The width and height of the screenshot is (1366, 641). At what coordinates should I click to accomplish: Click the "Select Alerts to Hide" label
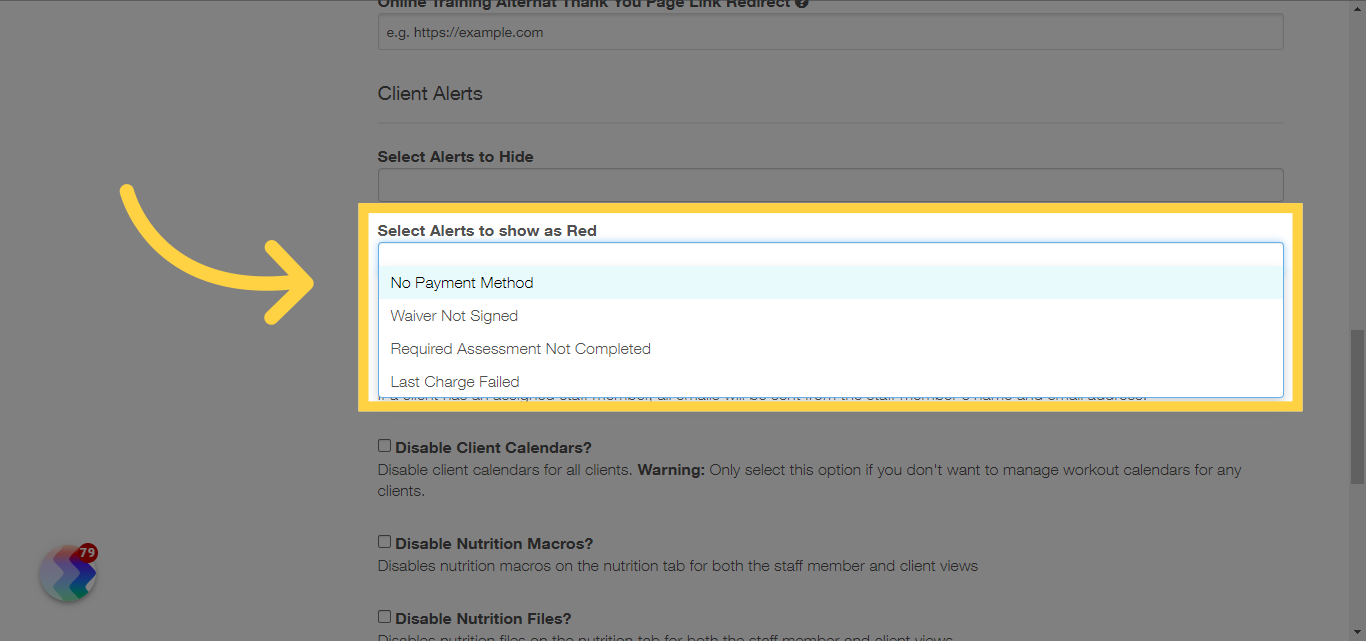pos(455,156)
